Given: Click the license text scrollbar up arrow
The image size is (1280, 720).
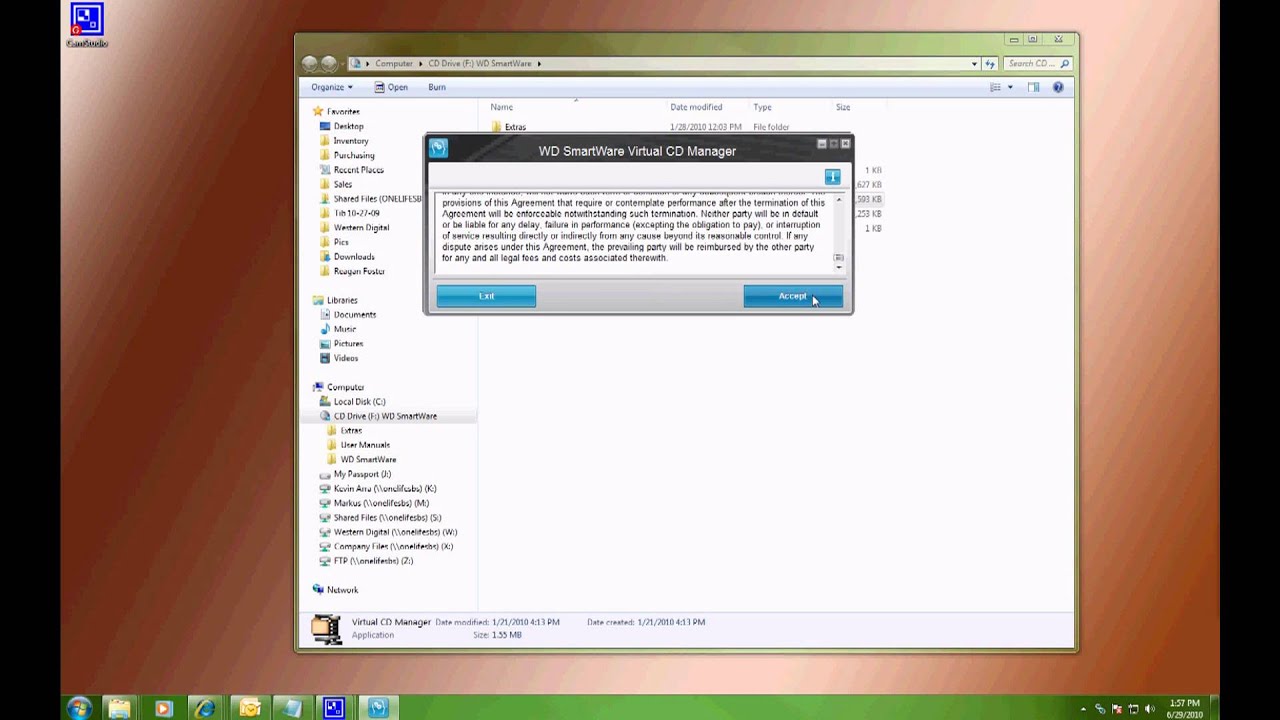Looking at the screenshot, I should 838,199.
